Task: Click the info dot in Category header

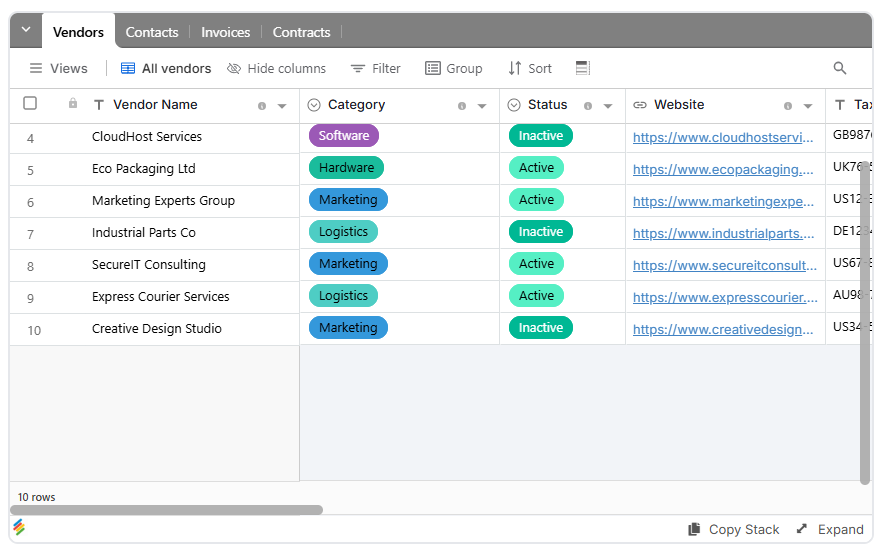Action: (x=462, y=106)
